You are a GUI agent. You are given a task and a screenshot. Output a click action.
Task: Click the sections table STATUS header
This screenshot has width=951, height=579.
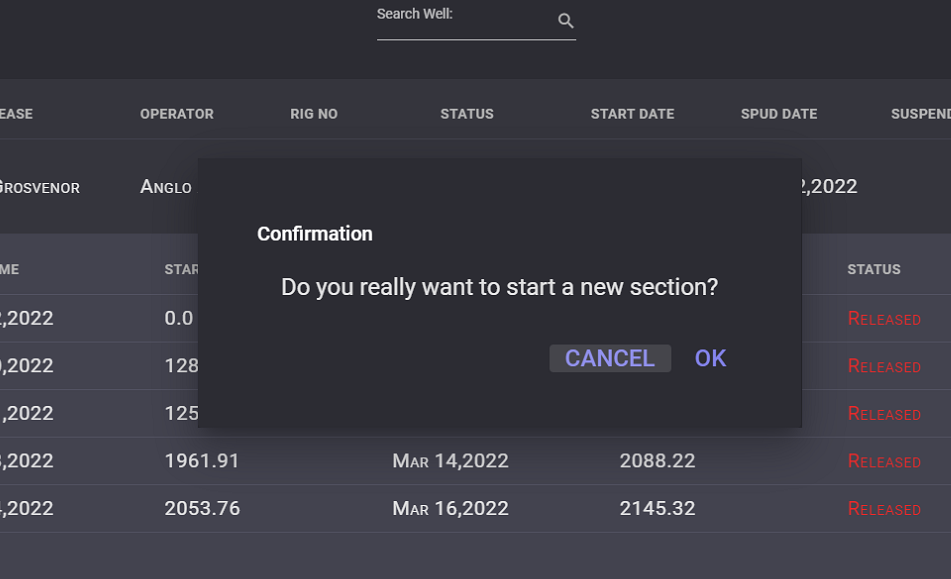pos(874,269)
